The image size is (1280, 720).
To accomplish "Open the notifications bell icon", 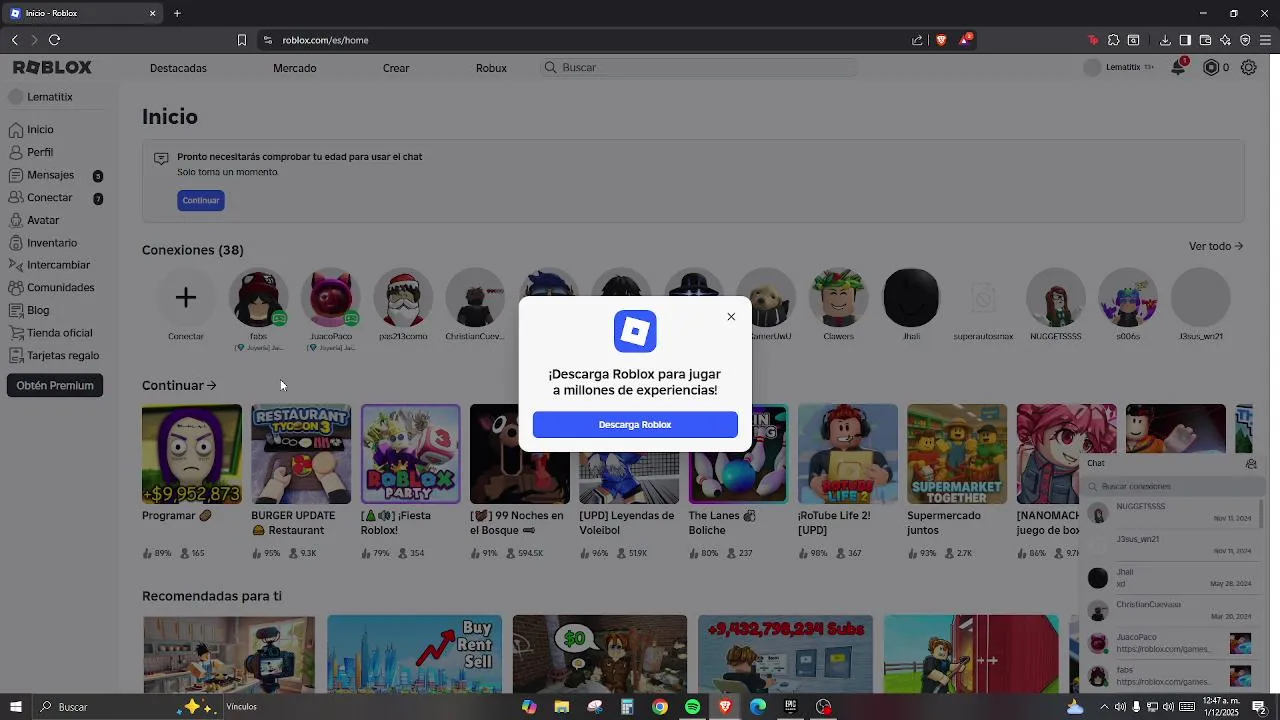I will pyautogui.click(x=1178, y=67).
